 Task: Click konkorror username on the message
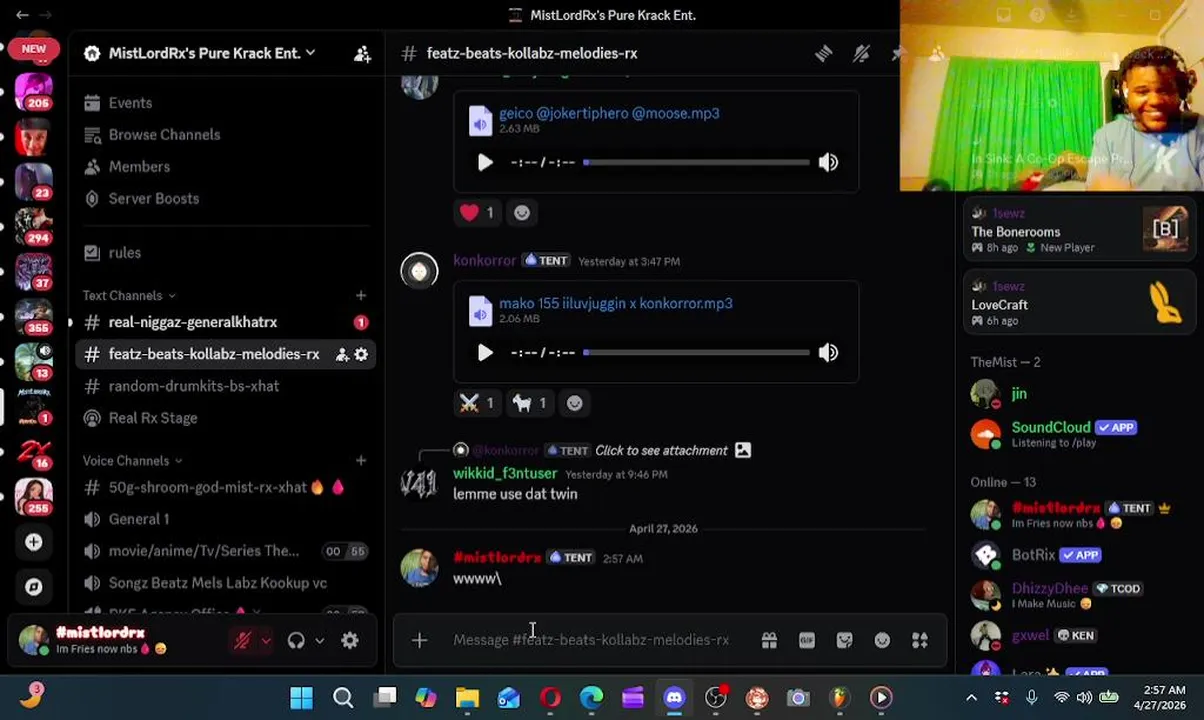[x=485, y=260]
